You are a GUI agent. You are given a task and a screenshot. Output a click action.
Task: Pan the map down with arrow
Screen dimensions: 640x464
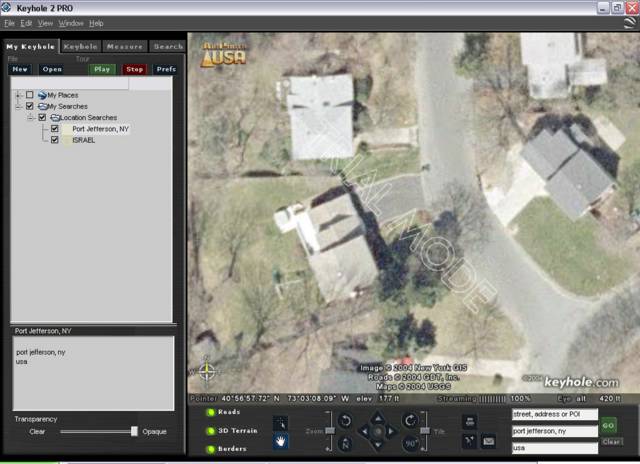pos(378,444)
